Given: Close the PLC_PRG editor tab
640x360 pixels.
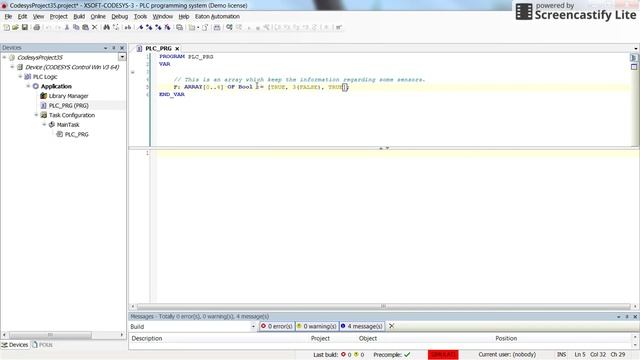Looking at the screenshot, I should (177, 49).
